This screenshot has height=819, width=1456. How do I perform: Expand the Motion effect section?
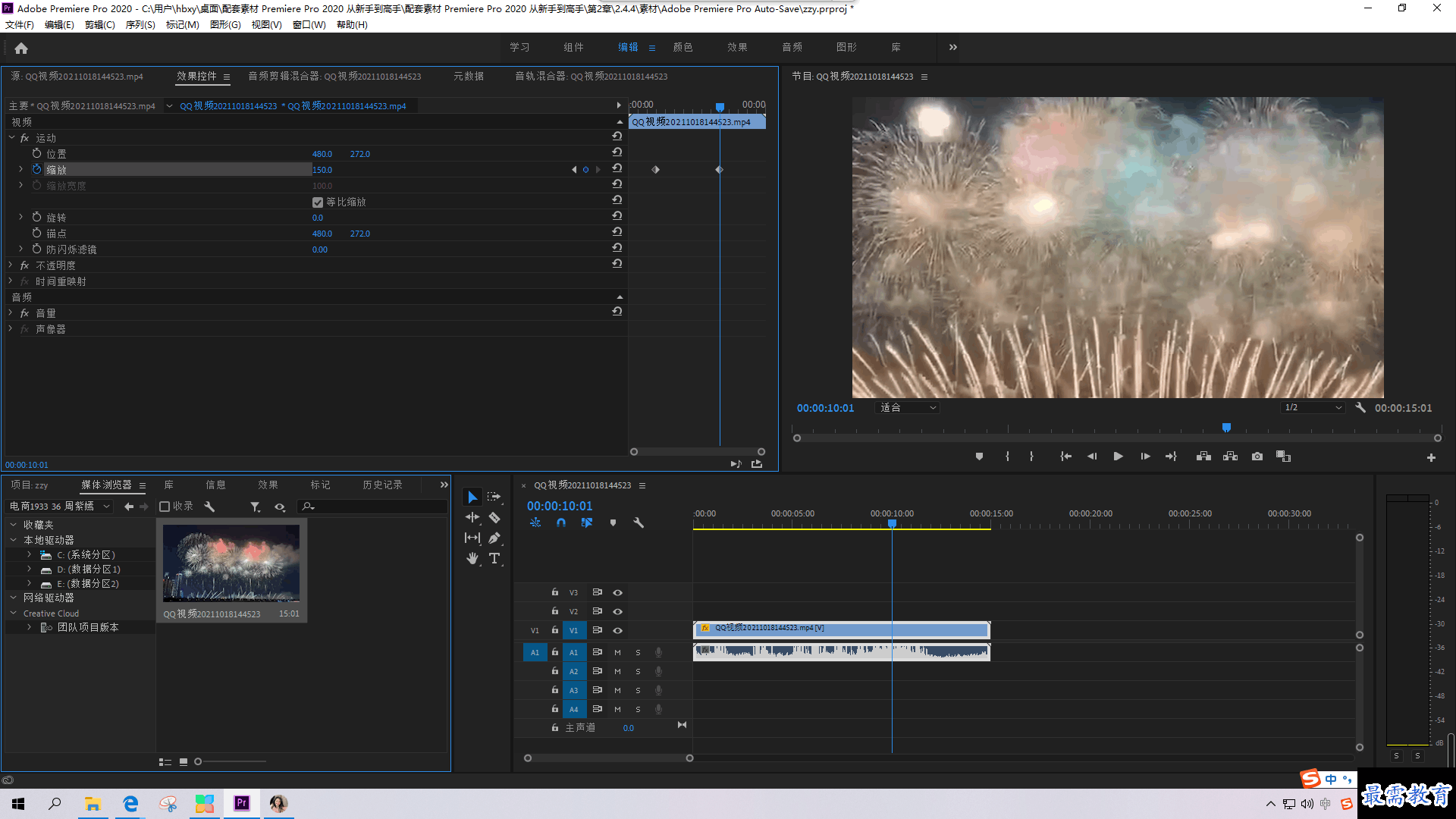pyautogui.click(x=11, y=138)
